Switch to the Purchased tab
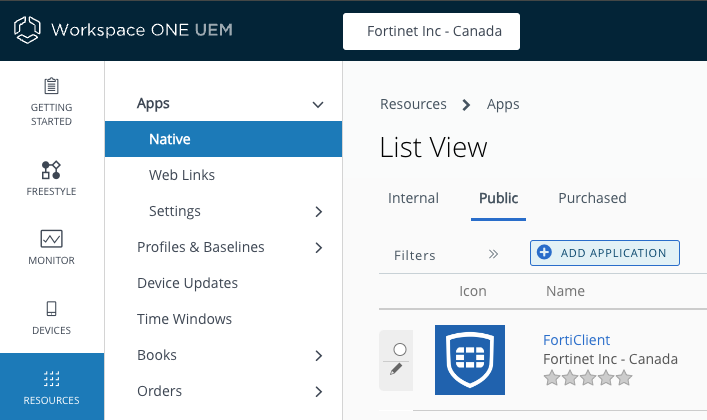 coord(592,198)
